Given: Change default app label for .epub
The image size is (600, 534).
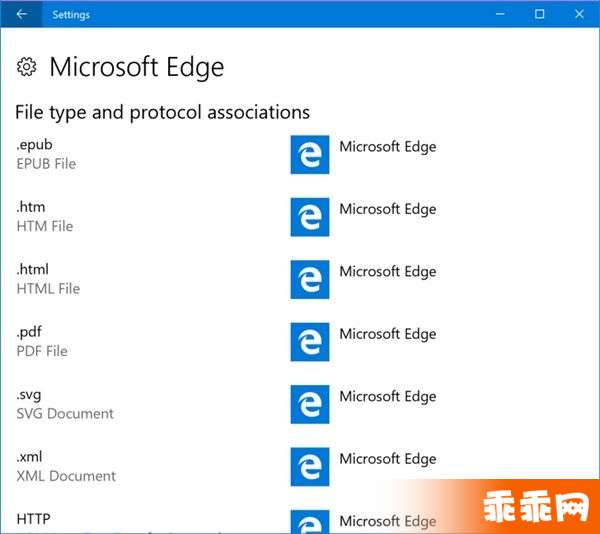Looking at the screenshot, I should click(x=388, y=147).
